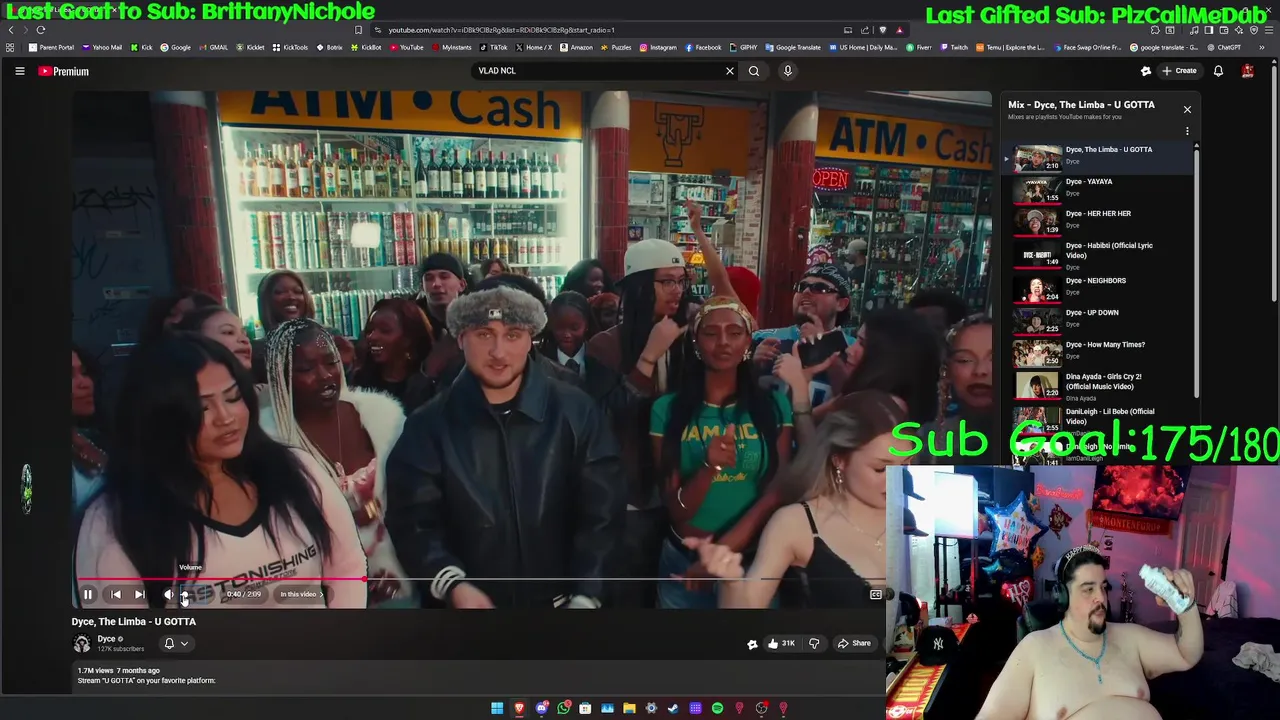Open the Create button
This screenshot has width=1280, height=720.
(x=1179, y=71)
